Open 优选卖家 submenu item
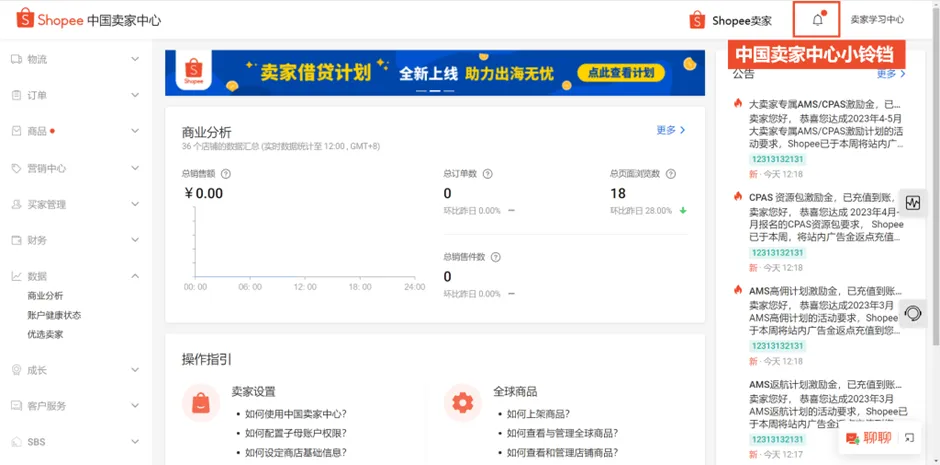The width and height of the screenshot is (940, 465). click(45, 334)
